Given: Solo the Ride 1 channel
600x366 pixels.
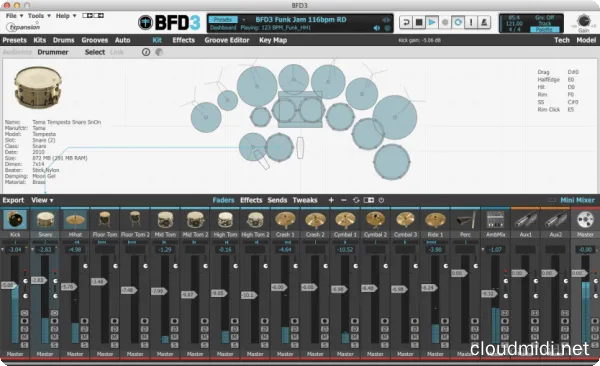Looking at the screenshot, I should point(445,345).
